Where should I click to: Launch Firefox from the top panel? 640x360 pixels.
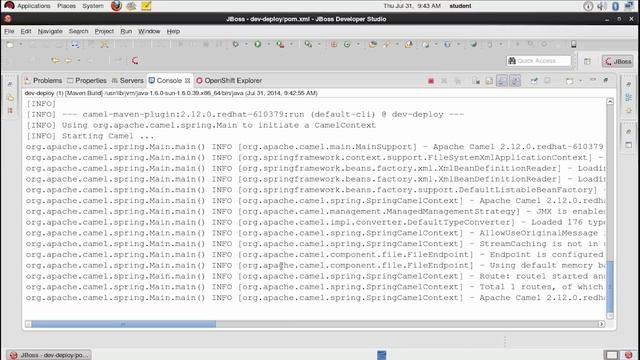click(x=116, y=6)
